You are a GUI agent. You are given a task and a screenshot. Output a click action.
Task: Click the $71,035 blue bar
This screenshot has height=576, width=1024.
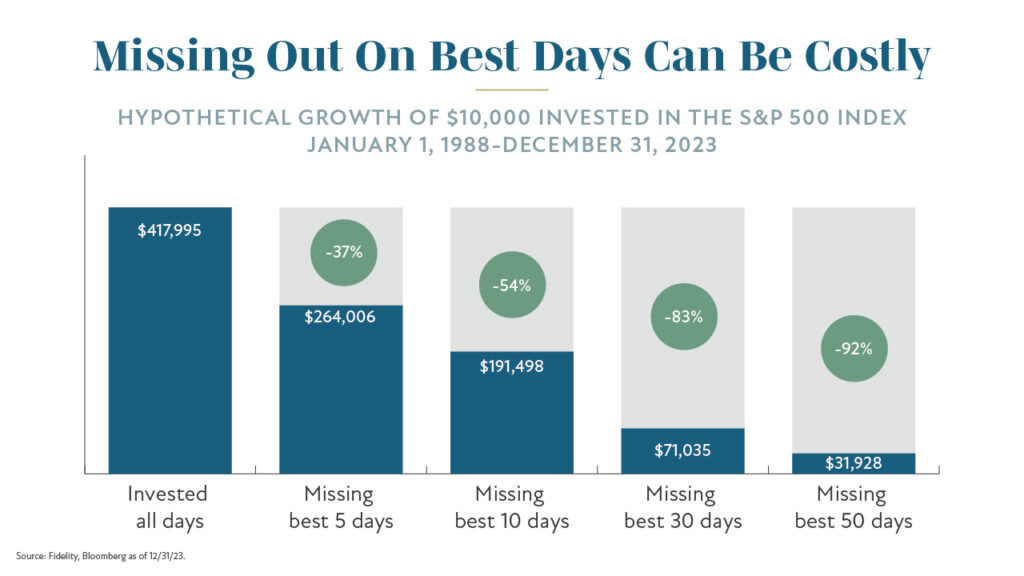point(682,451)
